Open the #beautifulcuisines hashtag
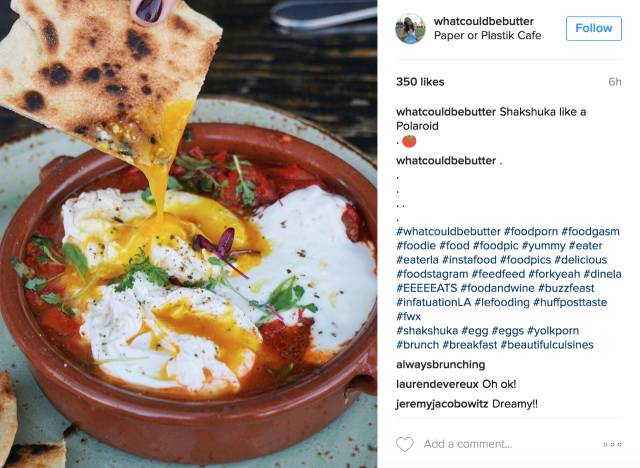This screenshot has height=468, width=640. coord(547,345)
